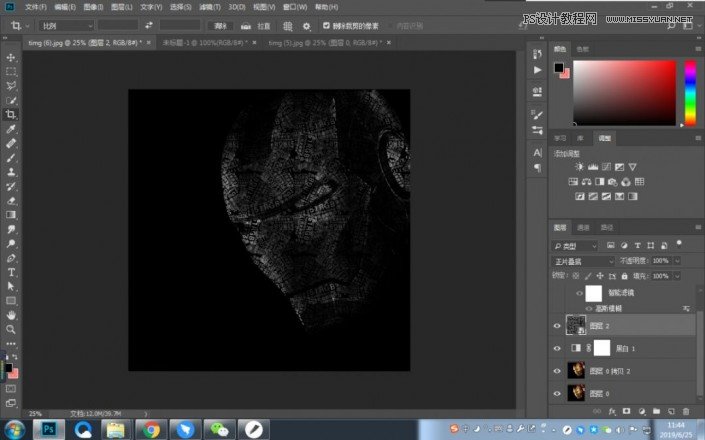Open the 图层(L) menu
Viewport: 705px width, 440px height.
tap(121, 7)
